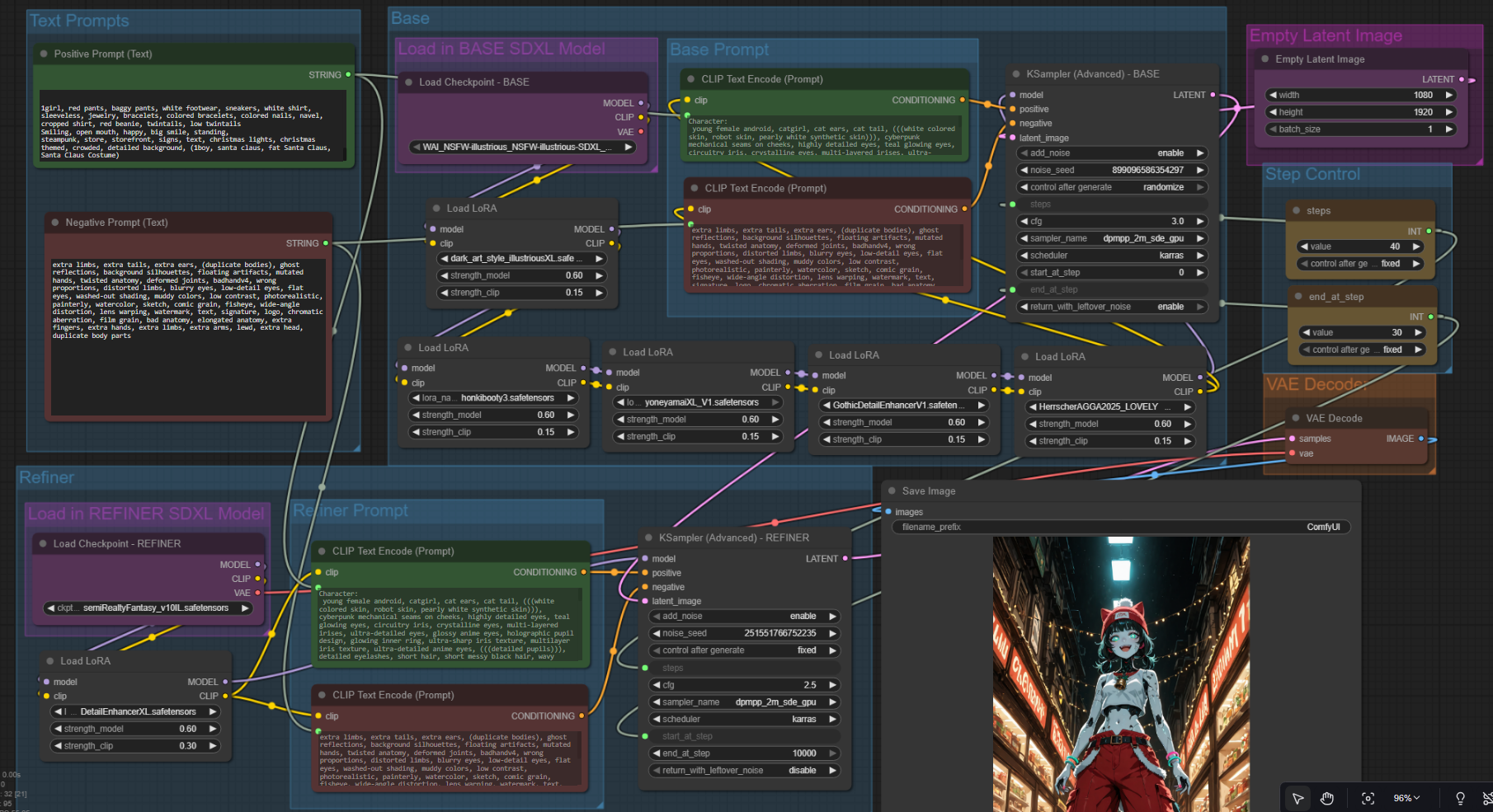Screen dimensions: 1493x812
Task: Click inside the Negative Prompt text area
Action: 187,336
